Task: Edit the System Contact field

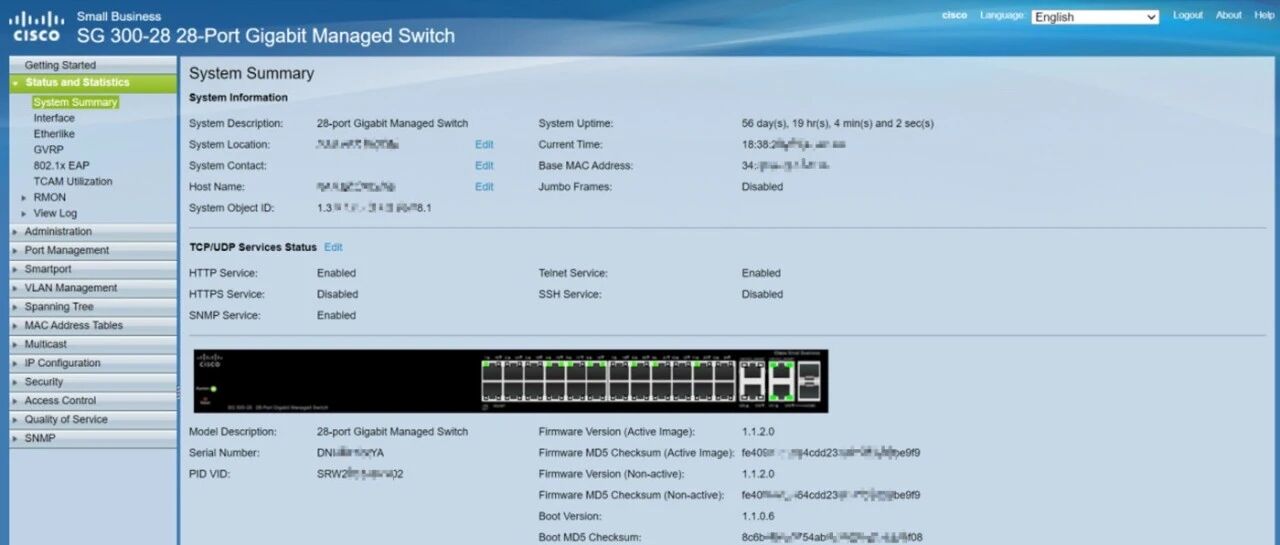Action: [x=484, y=166]
